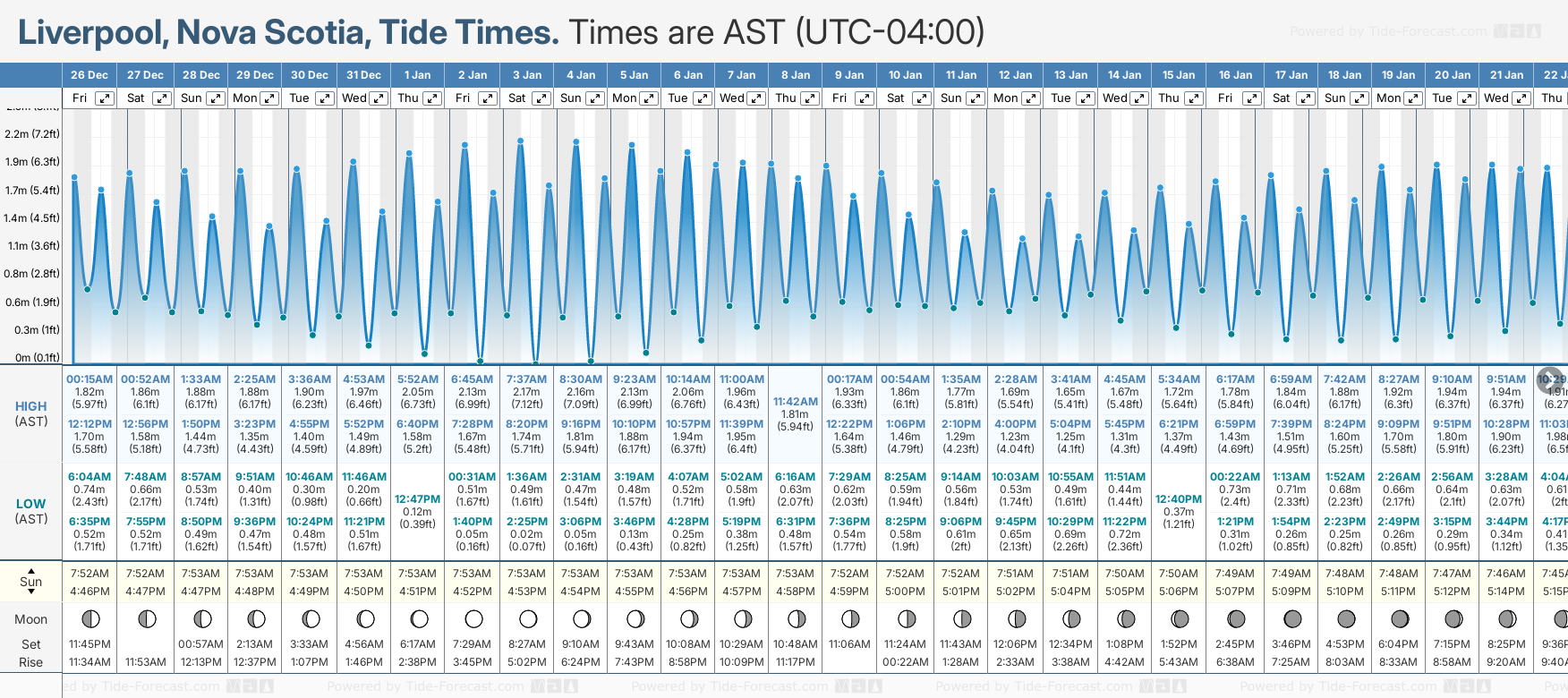Expand the Sunday 4 Jan column

pos(595,98)
